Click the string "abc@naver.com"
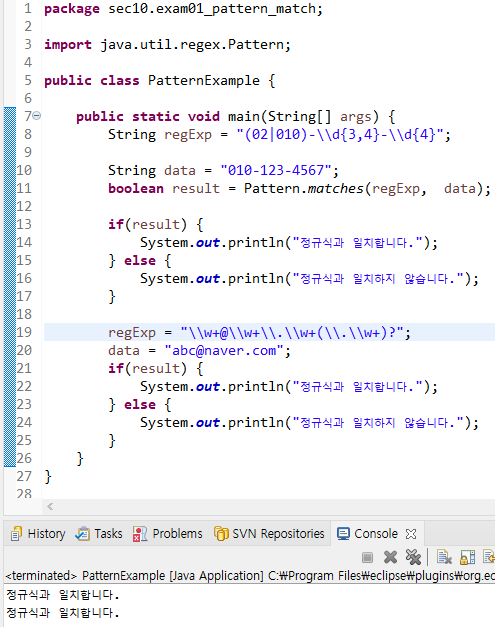 pyautogui.click(x=224, y=351)
